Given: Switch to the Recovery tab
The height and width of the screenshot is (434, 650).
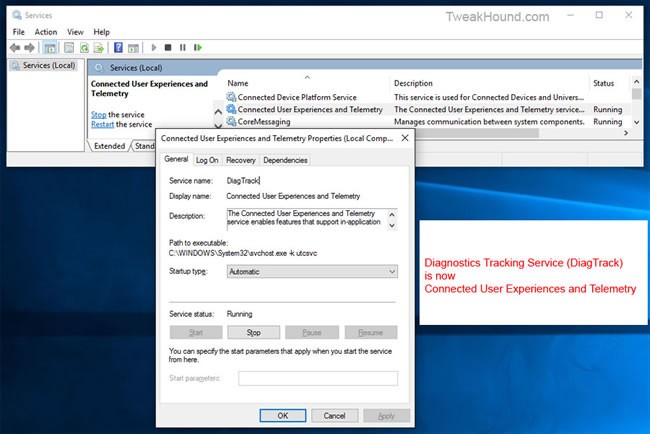Looking at the screenshot, I should click(240, 160).
